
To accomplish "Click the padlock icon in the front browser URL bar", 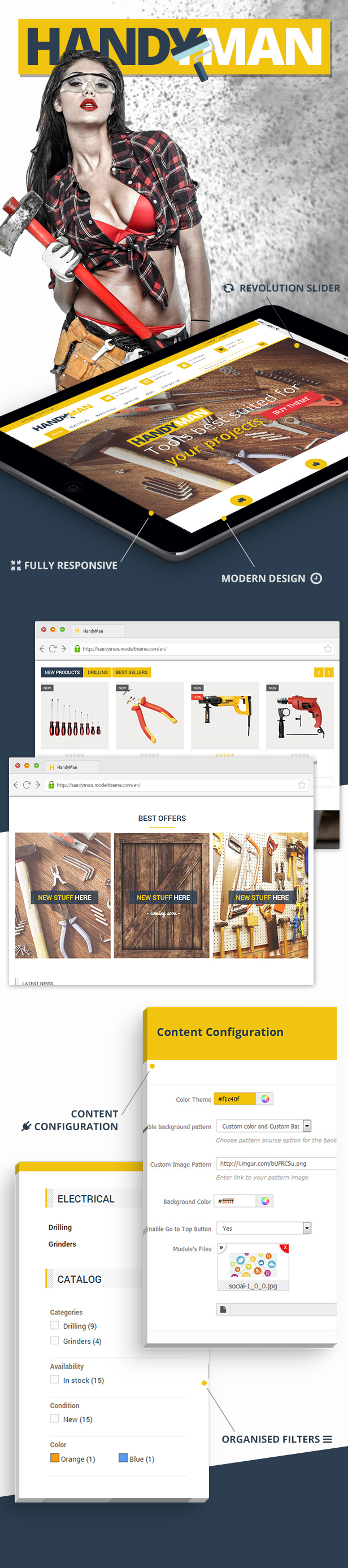I will click(51, 785).
